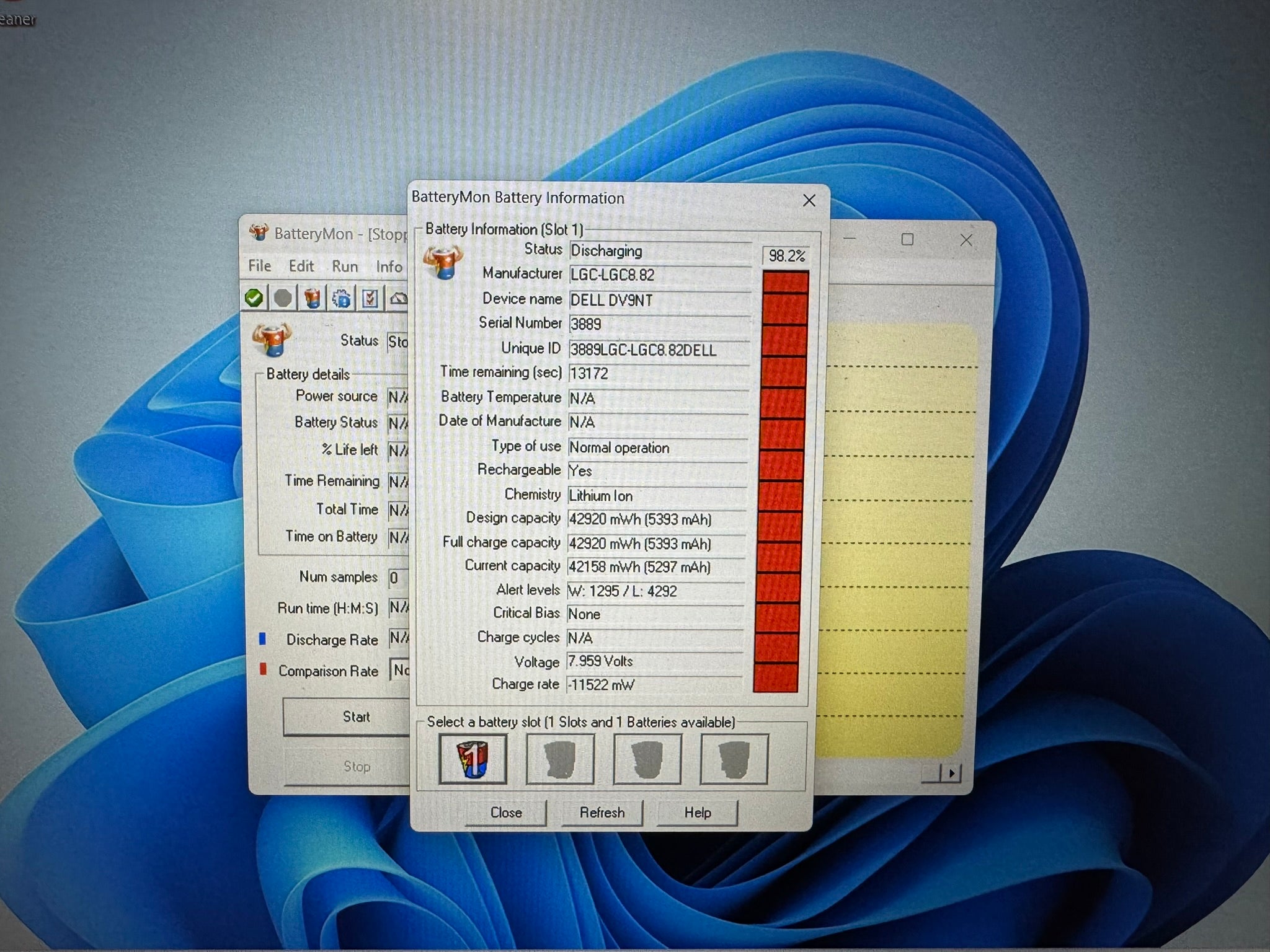Image resolution: width=1270 pixels, height=952 pixels.
Task: Click the Status field showing Discharging
Action: click(x=660, y=251)
